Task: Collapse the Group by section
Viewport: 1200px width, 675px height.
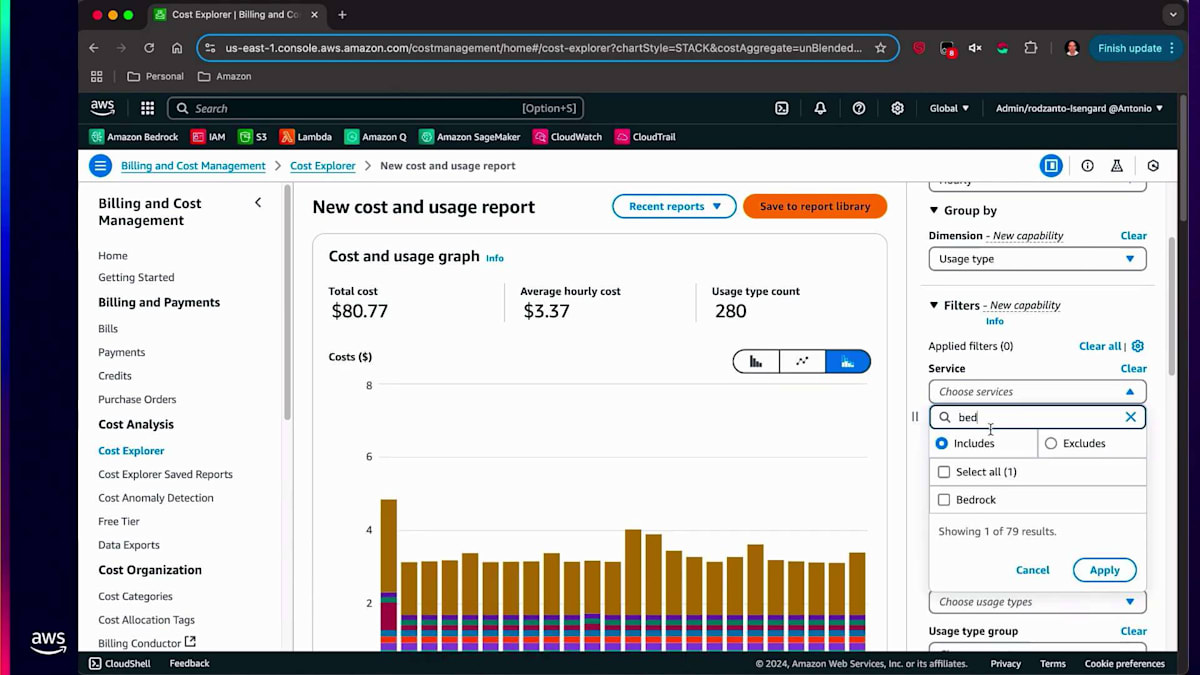Action: point(934,211)
